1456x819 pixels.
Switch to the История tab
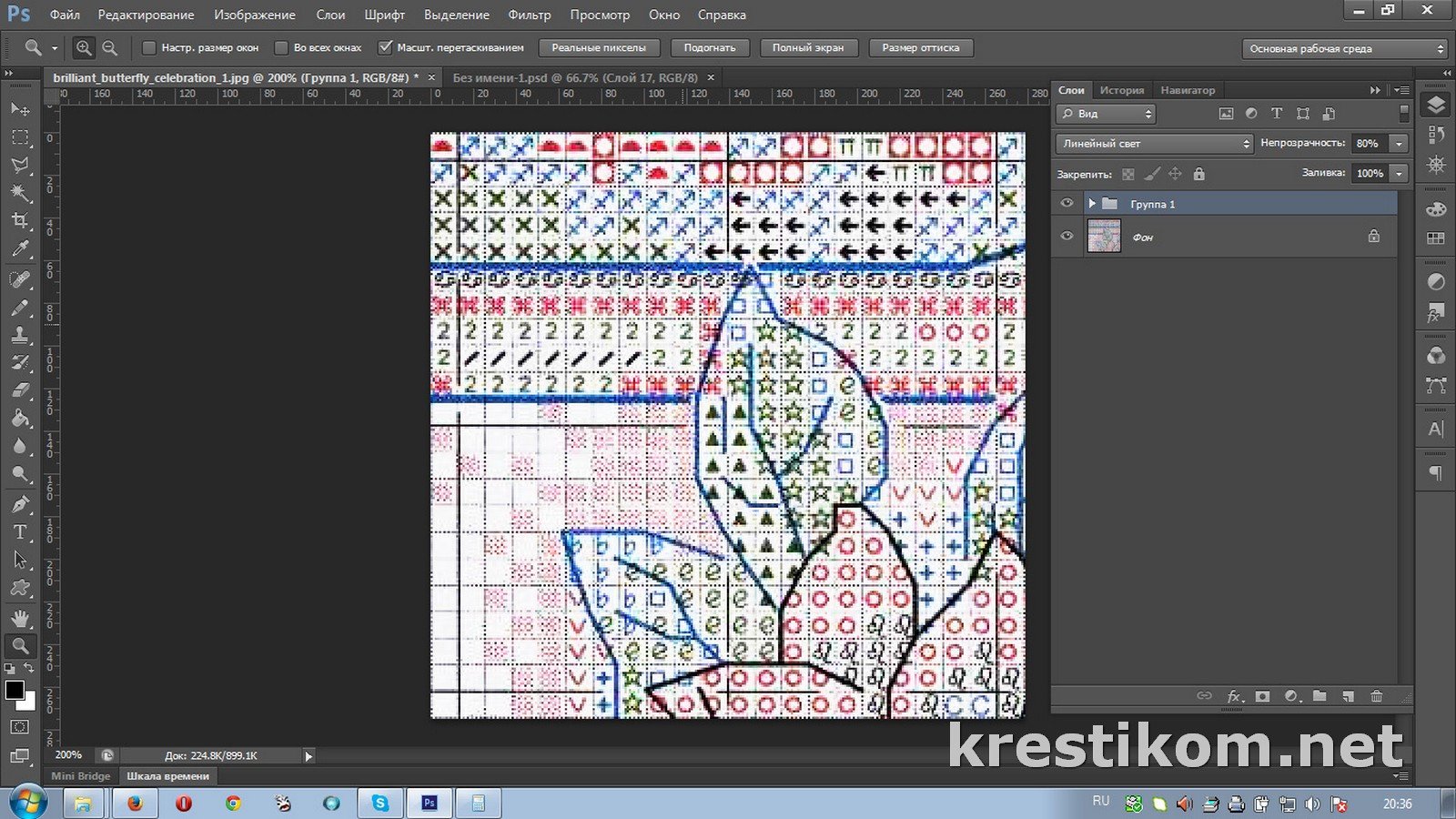(1121, 90)
